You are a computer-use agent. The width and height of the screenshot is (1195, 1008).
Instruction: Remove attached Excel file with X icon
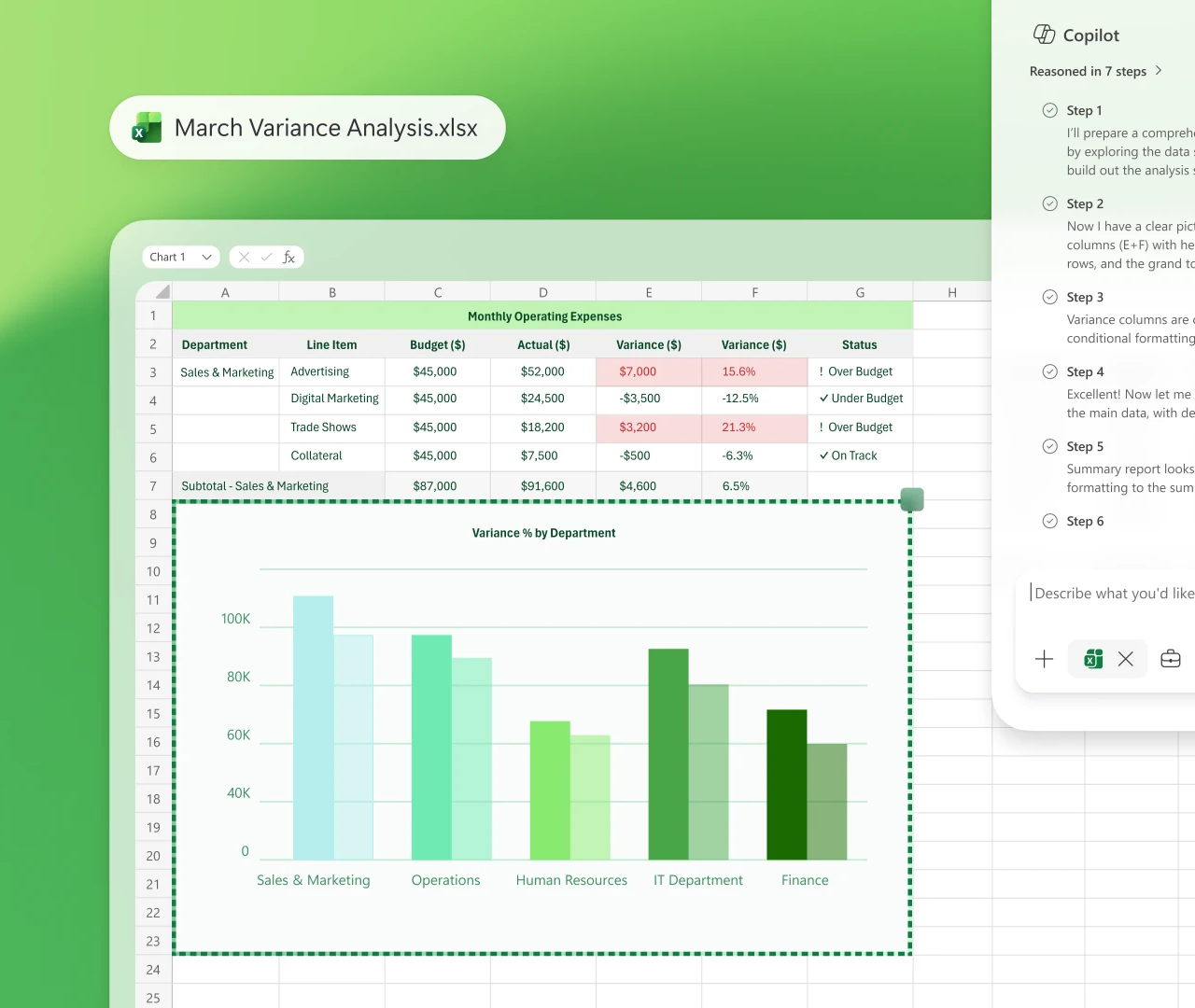point(1126,659)
